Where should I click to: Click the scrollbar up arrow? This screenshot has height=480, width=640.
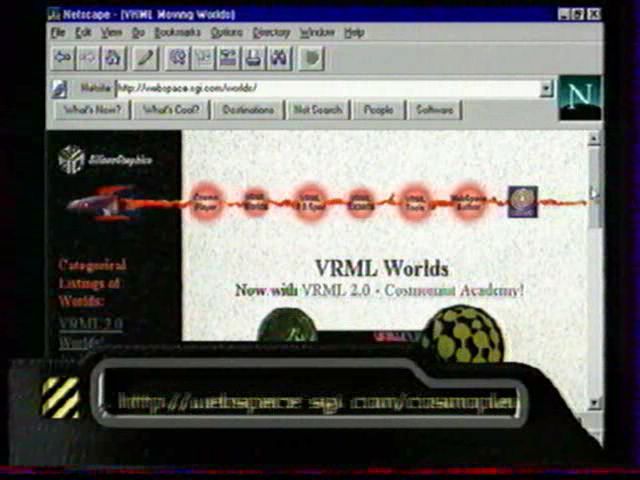click(x=594, y=139)
